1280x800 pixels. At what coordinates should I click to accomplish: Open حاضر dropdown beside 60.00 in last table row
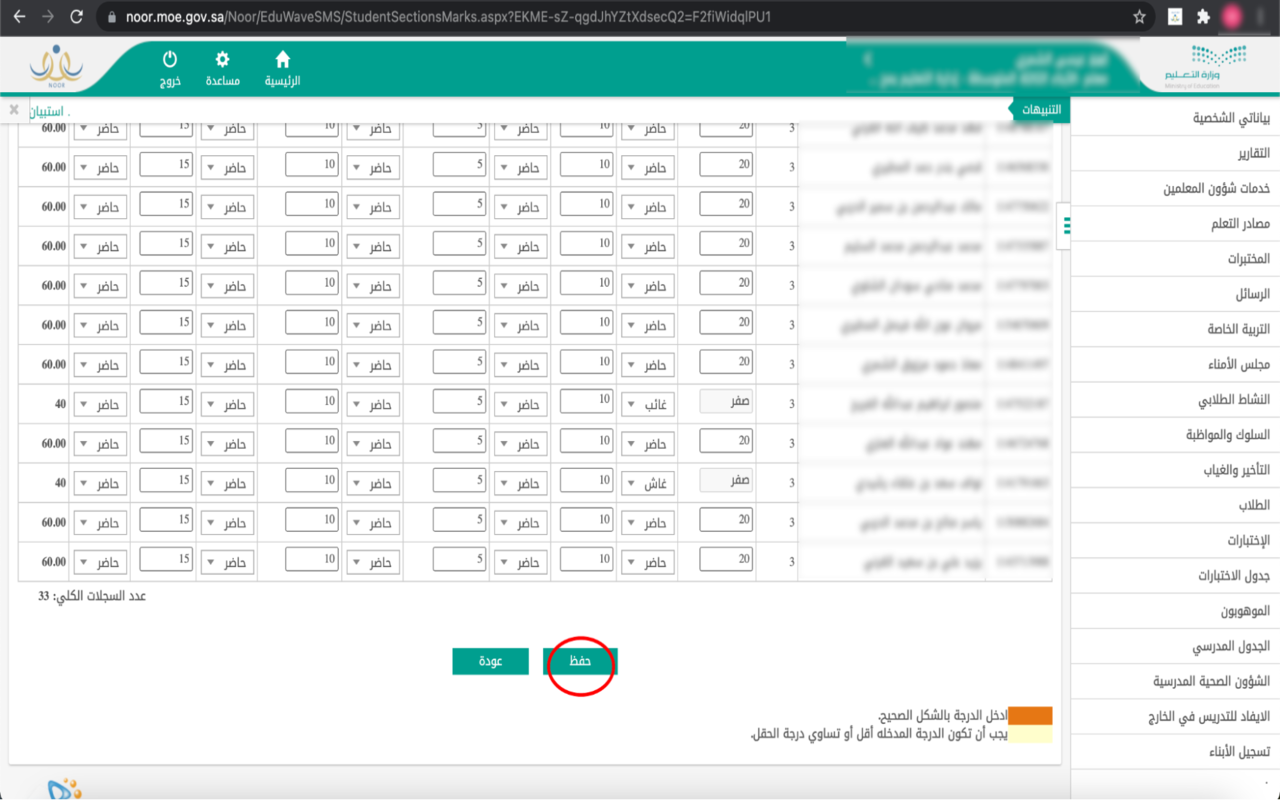(x=100, y=562)
